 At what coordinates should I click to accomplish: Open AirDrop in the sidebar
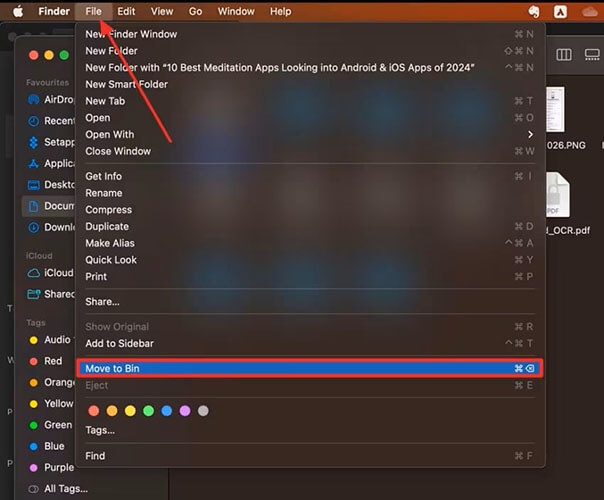click(50, 100)
